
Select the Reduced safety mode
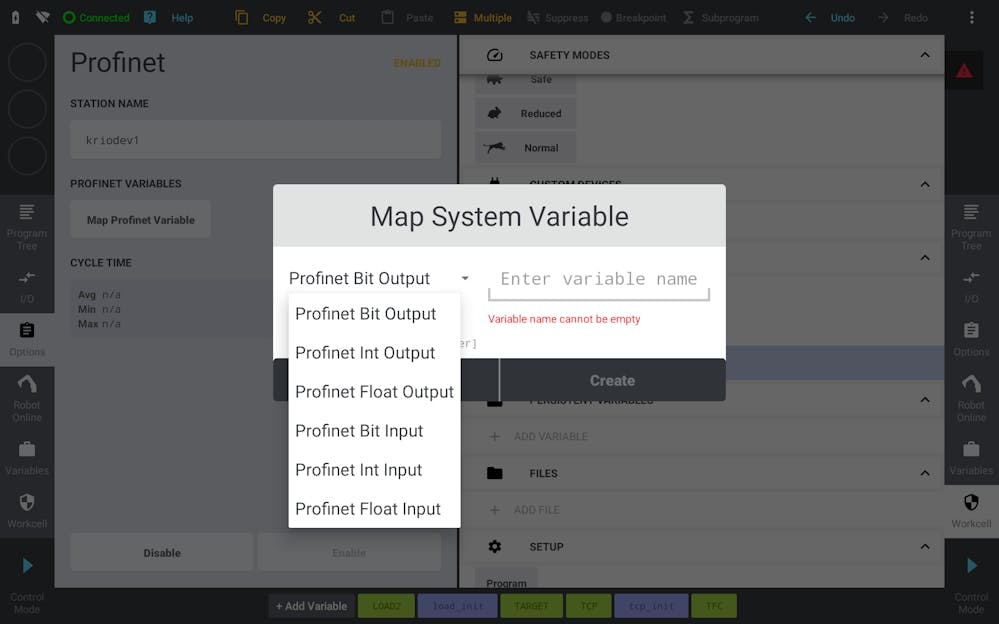pyautogui.click(x=526, y=113)
